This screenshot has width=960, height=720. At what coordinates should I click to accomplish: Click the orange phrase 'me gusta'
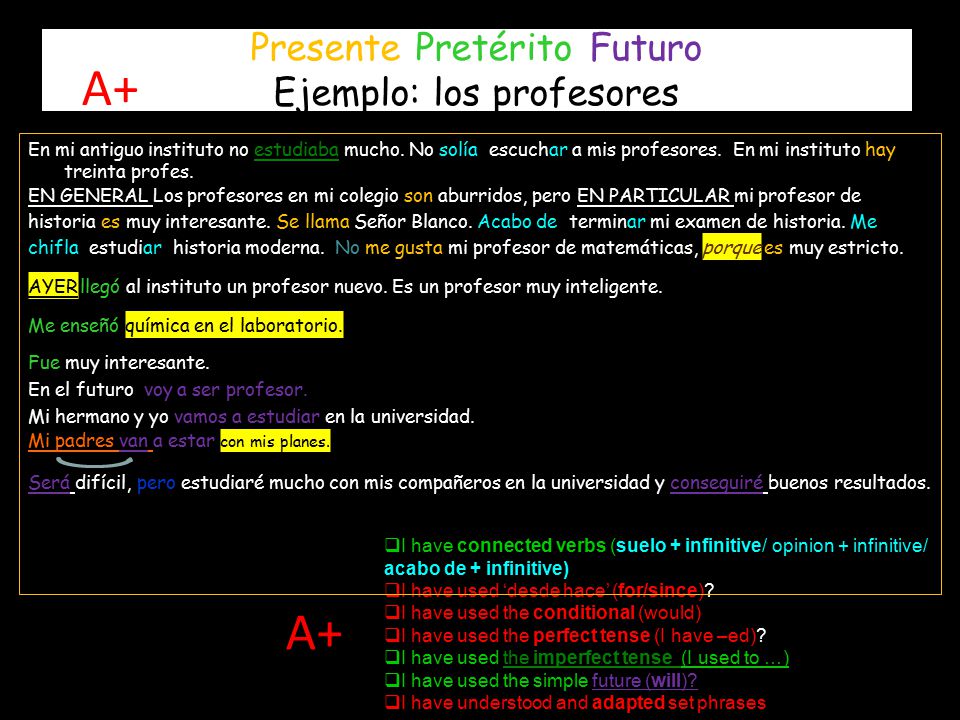[x=403, y=247]
